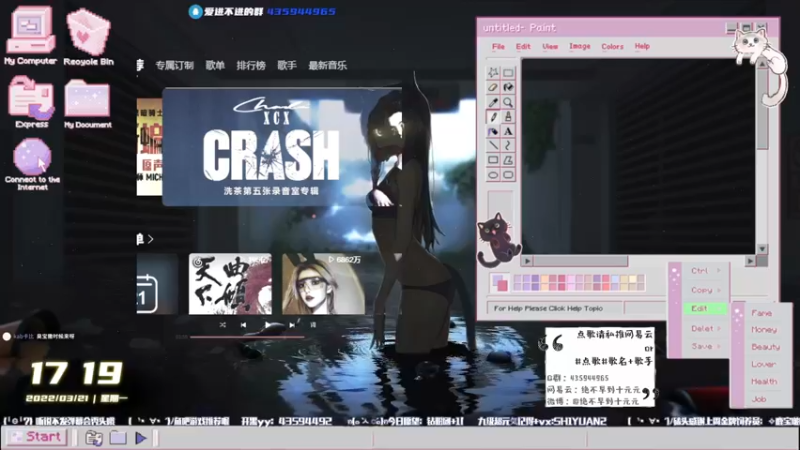This screenshot has height=450, width=800.
Task: Select the Rounded Rectangle tool in Paint
Action: coord(508,175)
